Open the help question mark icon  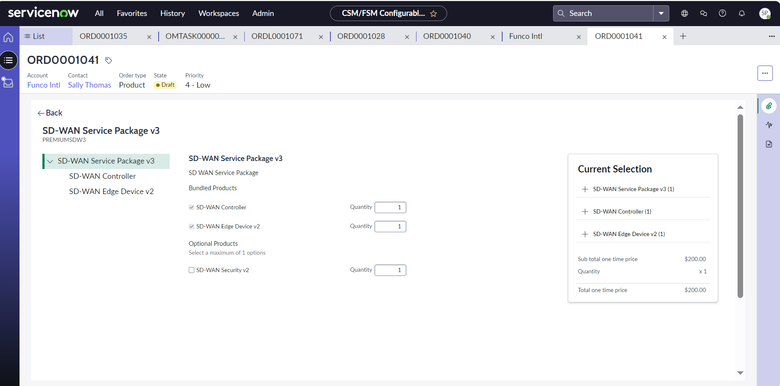point(722,13)
